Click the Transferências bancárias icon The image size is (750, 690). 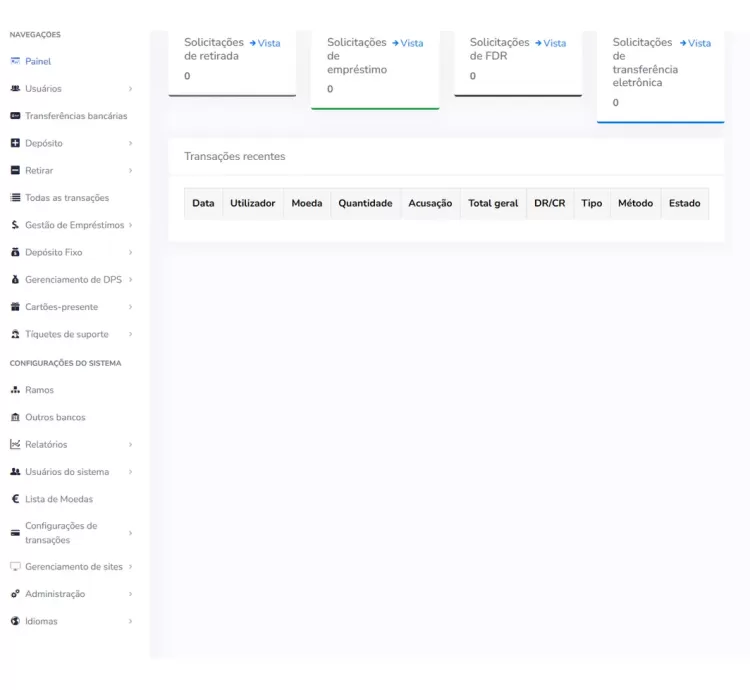coord(15,116)
